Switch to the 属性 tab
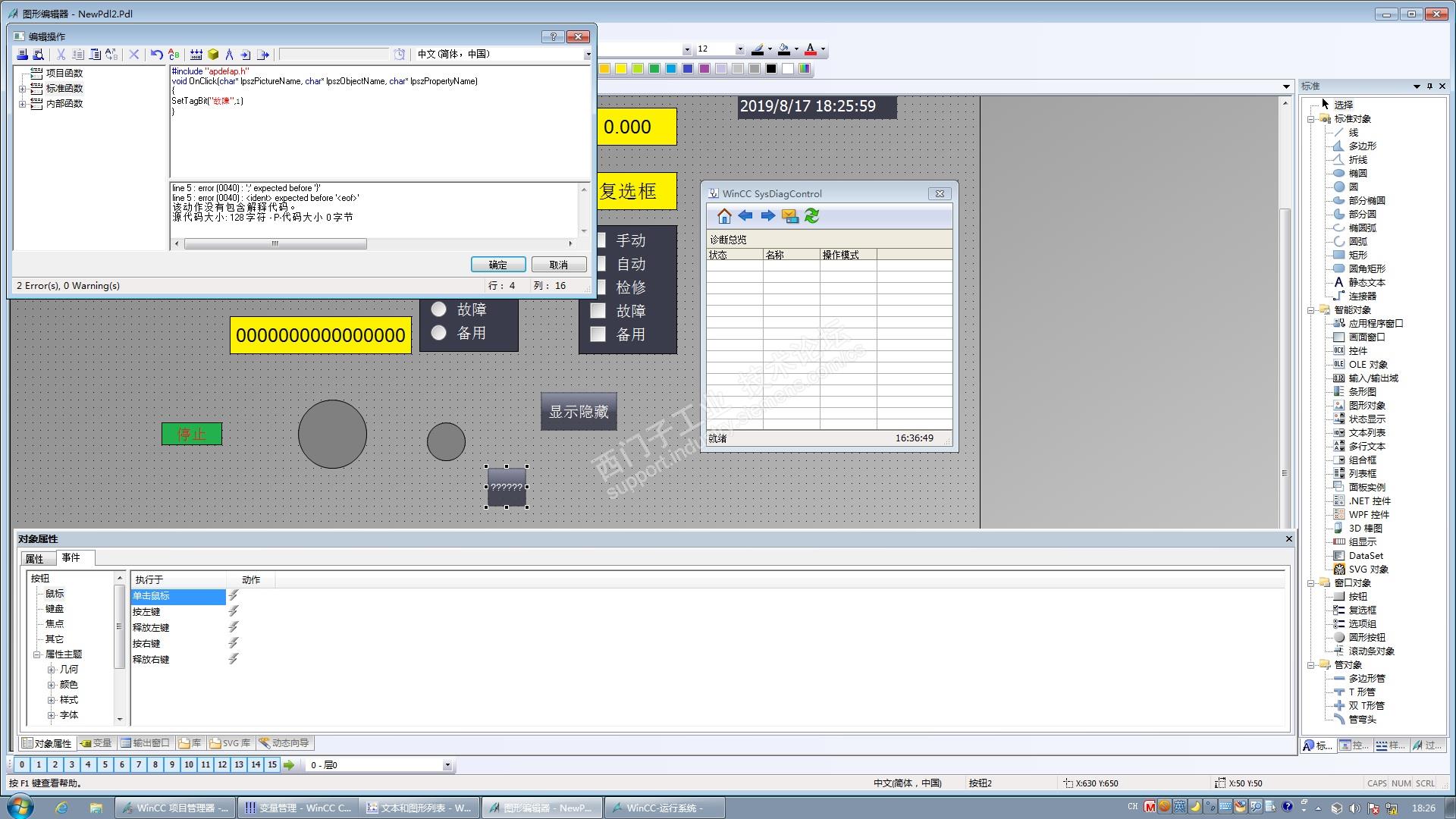Screen dimensions: 1456x819 pos(35,559)
